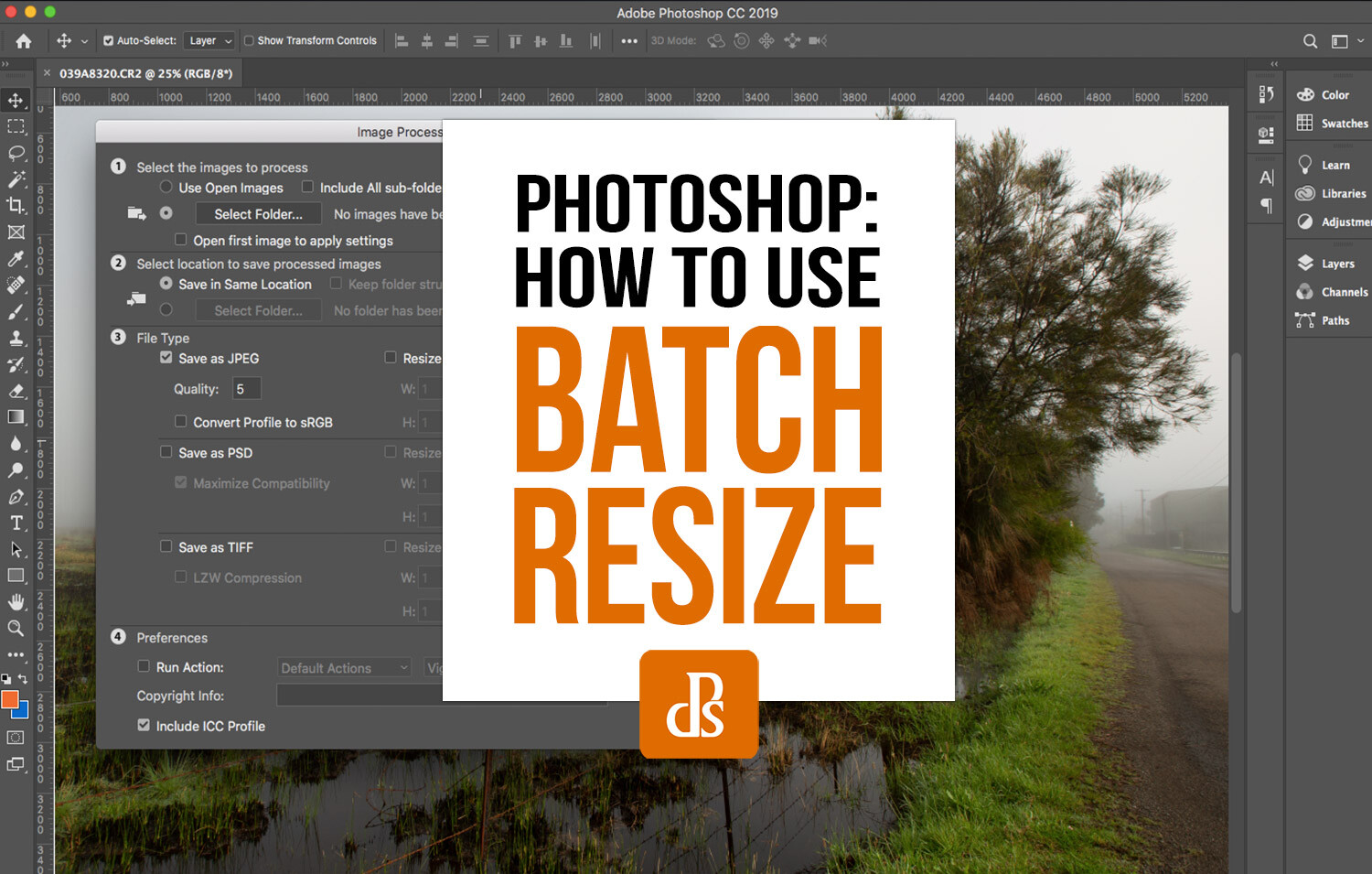This screenshot has width=1372, height=874.
Task: Select the Eyedropper tool
Action: pyautogui.click(x=16, y=259)
